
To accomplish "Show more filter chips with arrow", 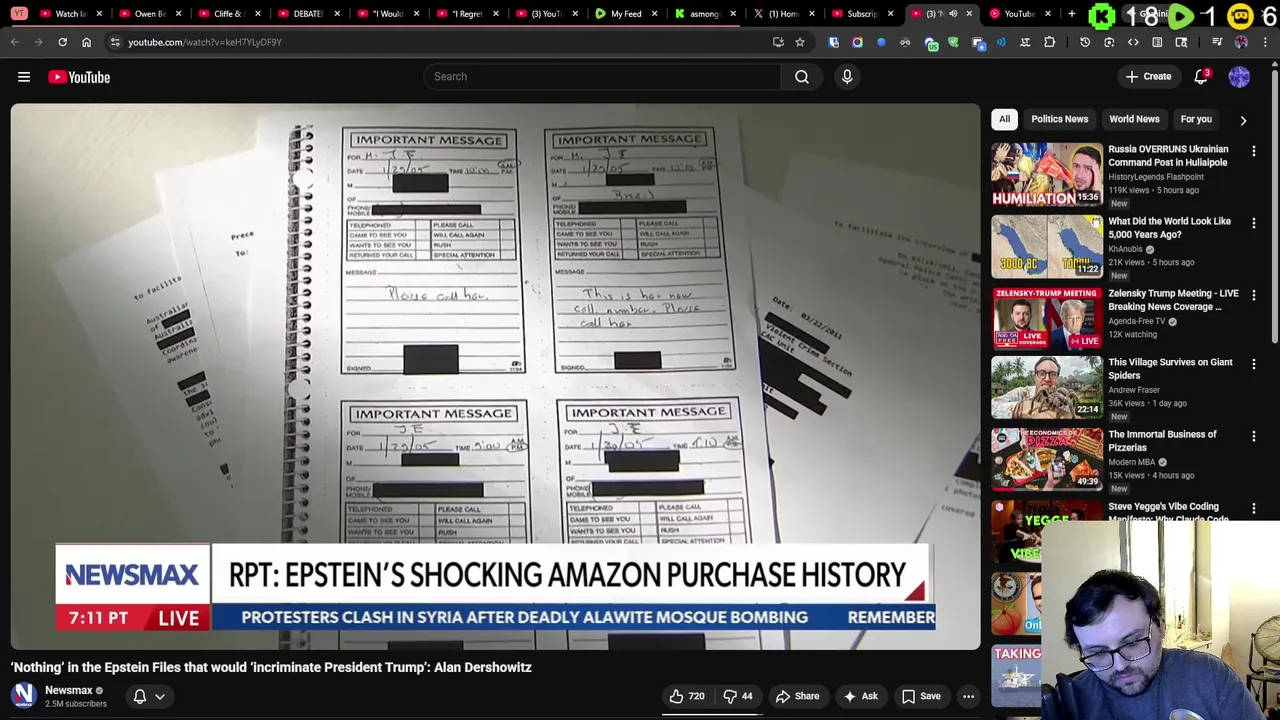I will (x=1243, y=120).
